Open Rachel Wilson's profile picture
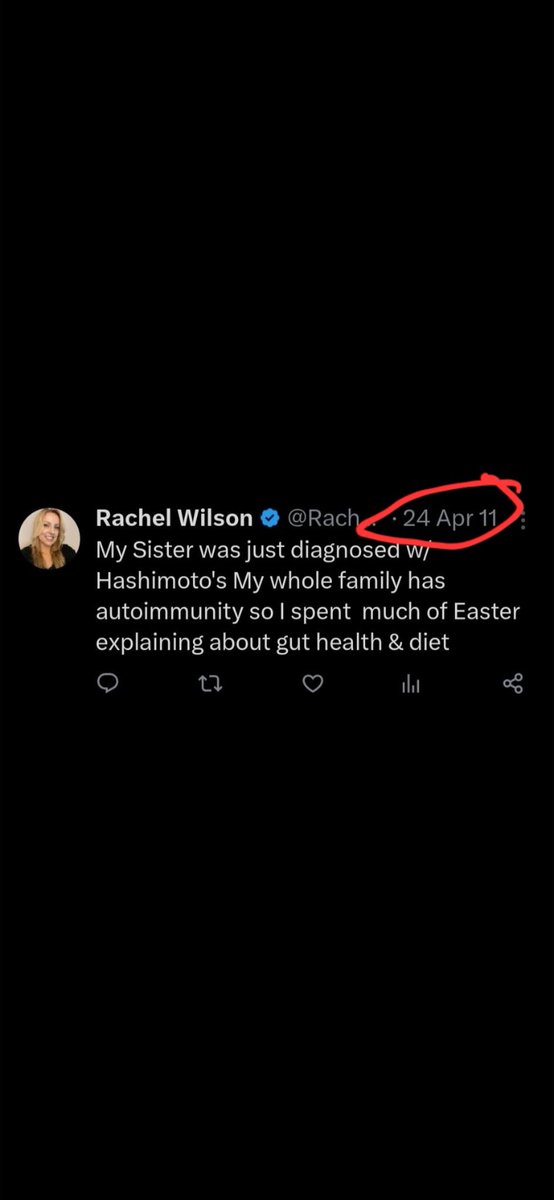 click(49, 538)
